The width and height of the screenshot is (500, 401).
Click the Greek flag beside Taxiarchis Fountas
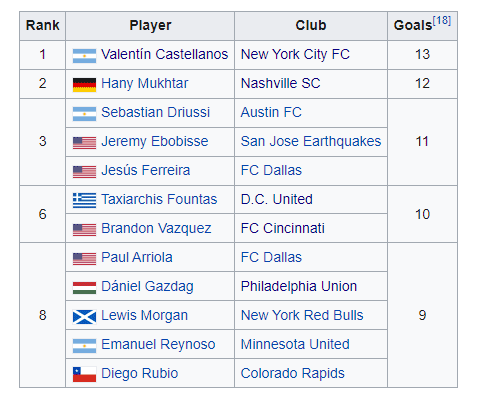(x=84, y=201)
